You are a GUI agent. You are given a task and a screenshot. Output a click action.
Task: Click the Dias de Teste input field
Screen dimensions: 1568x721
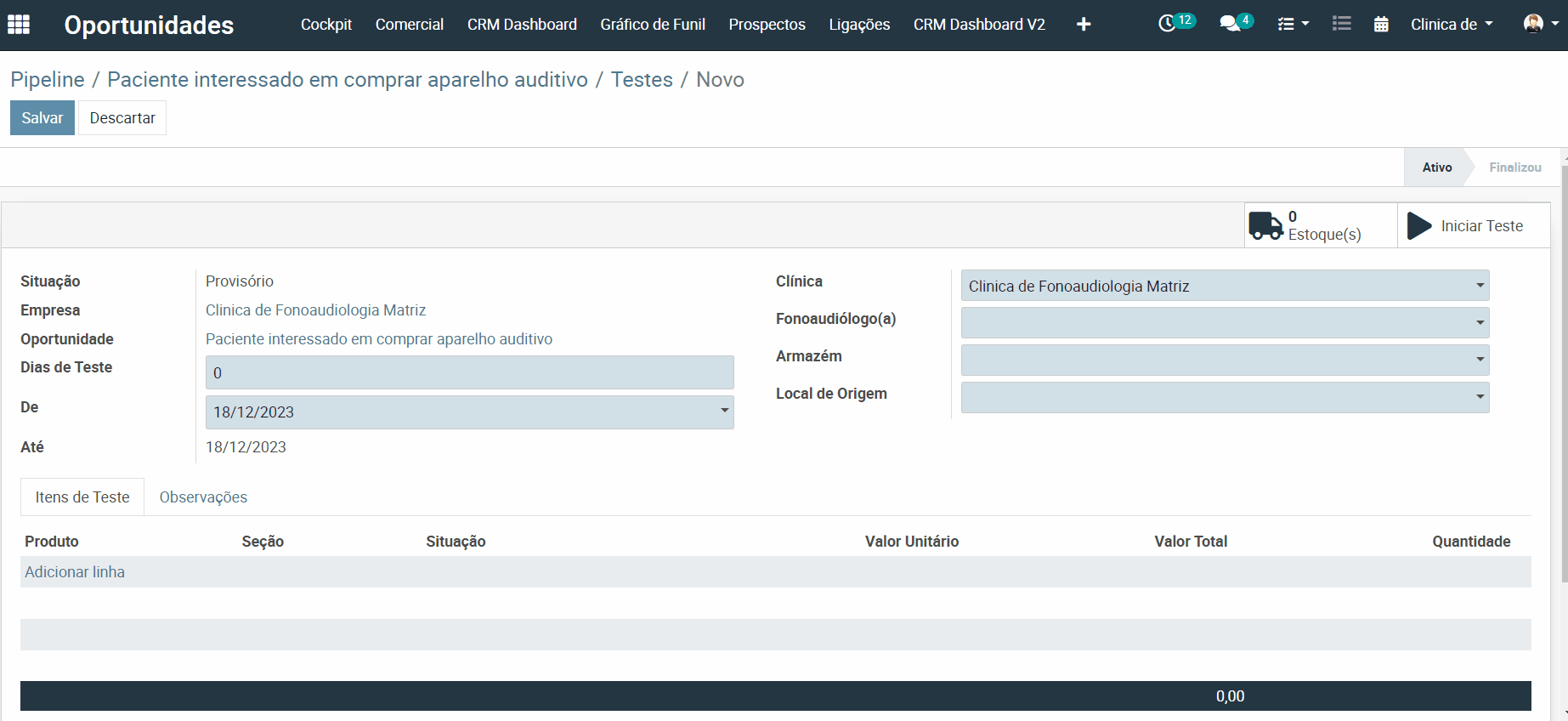469,373
